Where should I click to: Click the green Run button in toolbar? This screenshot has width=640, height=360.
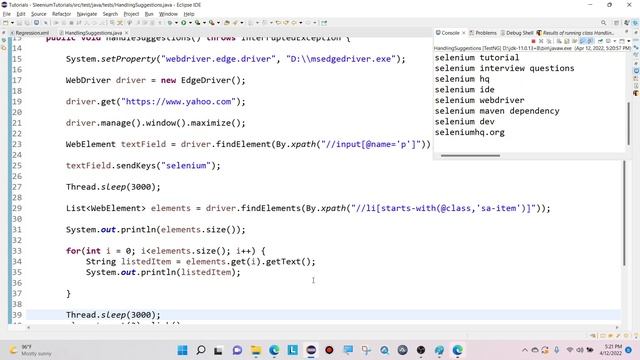pyautogui.click(x=184, y=23)
